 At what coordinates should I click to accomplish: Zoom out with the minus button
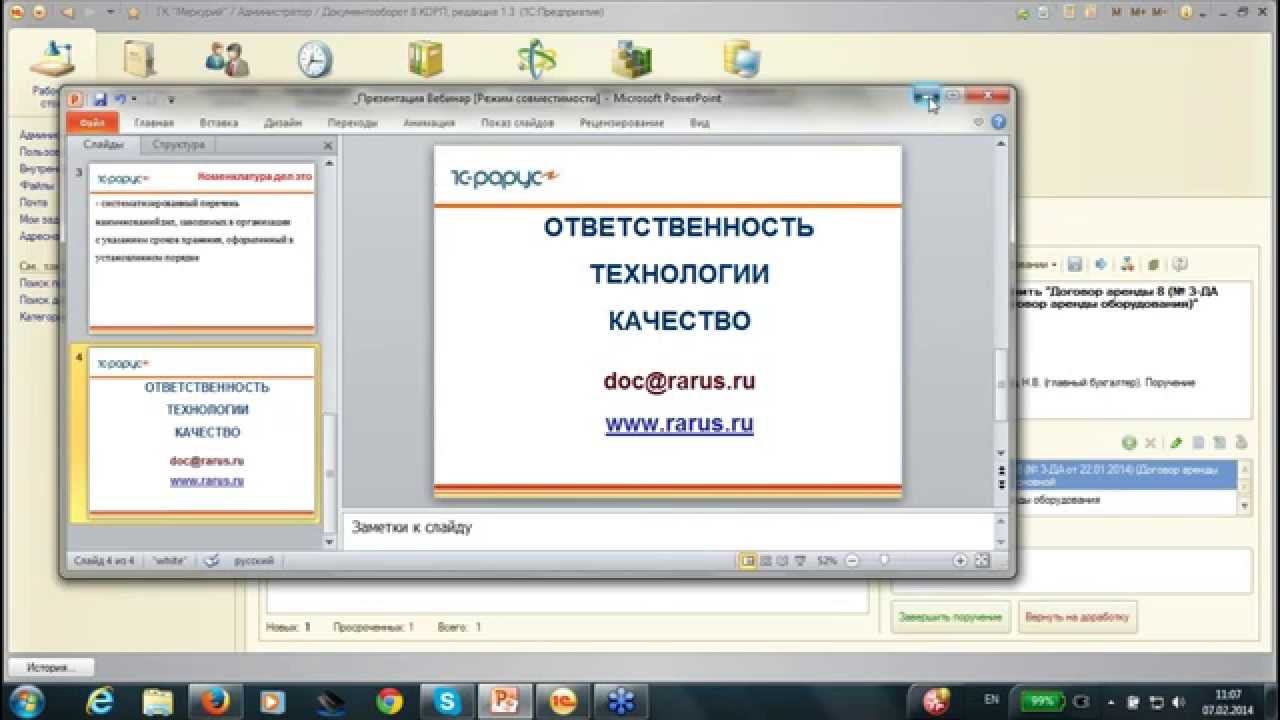pyautogui.click(x=852, y=561)
